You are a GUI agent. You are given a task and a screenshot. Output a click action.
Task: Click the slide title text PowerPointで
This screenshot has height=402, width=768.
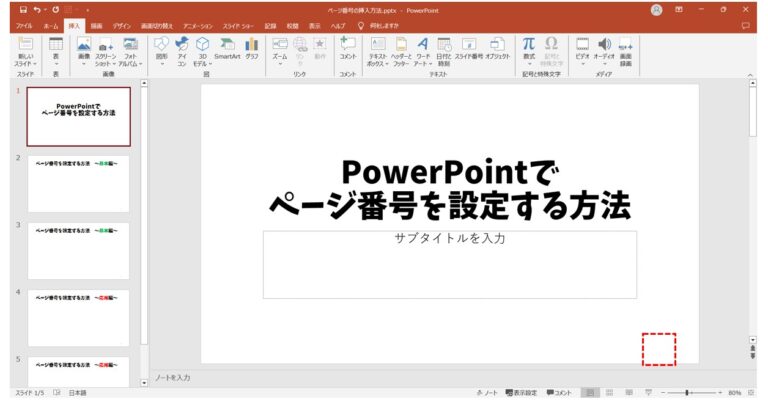(450, 172)
